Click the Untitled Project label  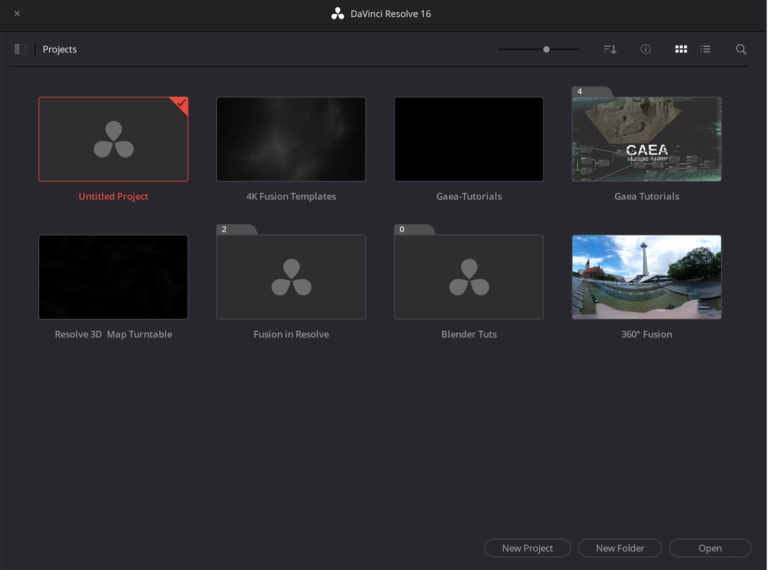coord(113,196)
